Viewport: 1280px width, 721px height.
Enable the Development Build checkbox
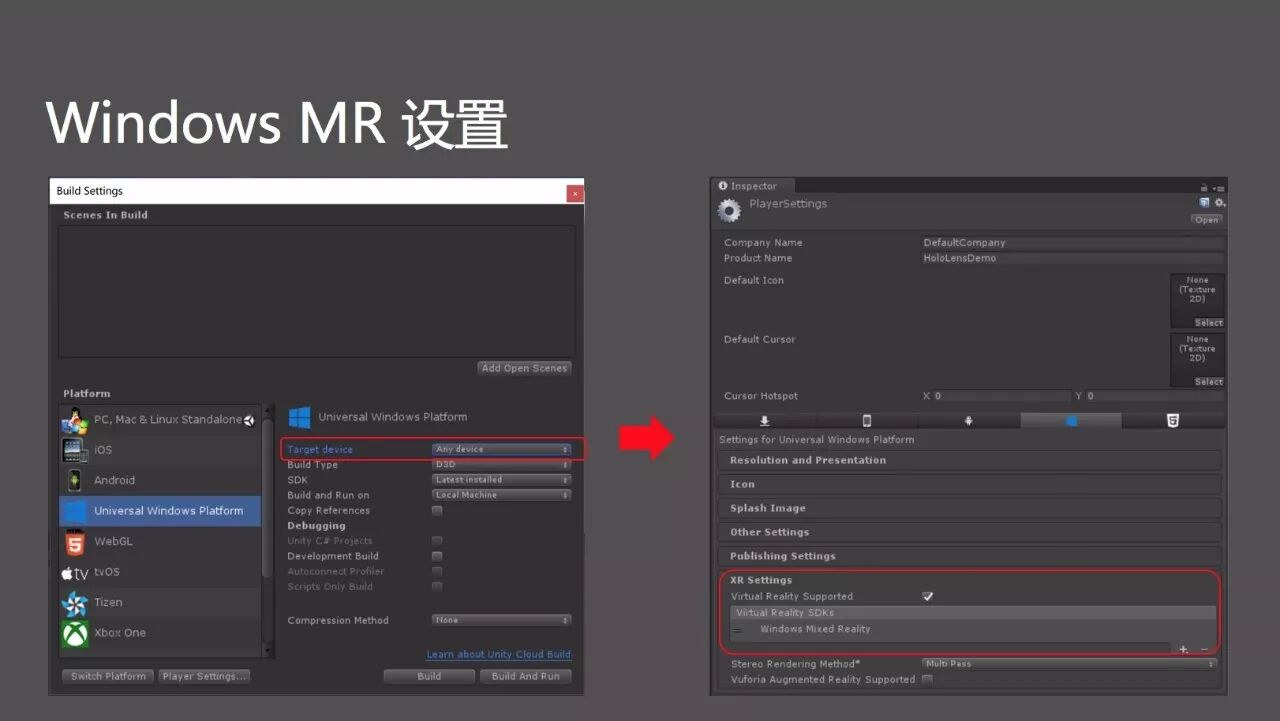(x=437, y=556)
